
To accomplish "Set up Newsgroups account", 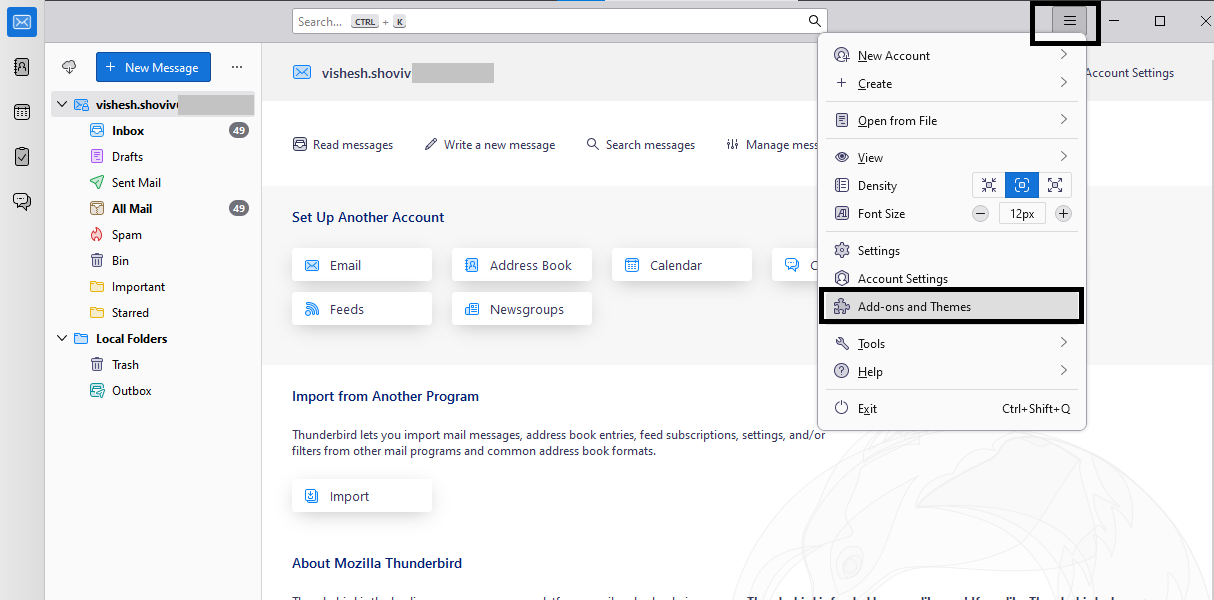I will click(522, 309).
